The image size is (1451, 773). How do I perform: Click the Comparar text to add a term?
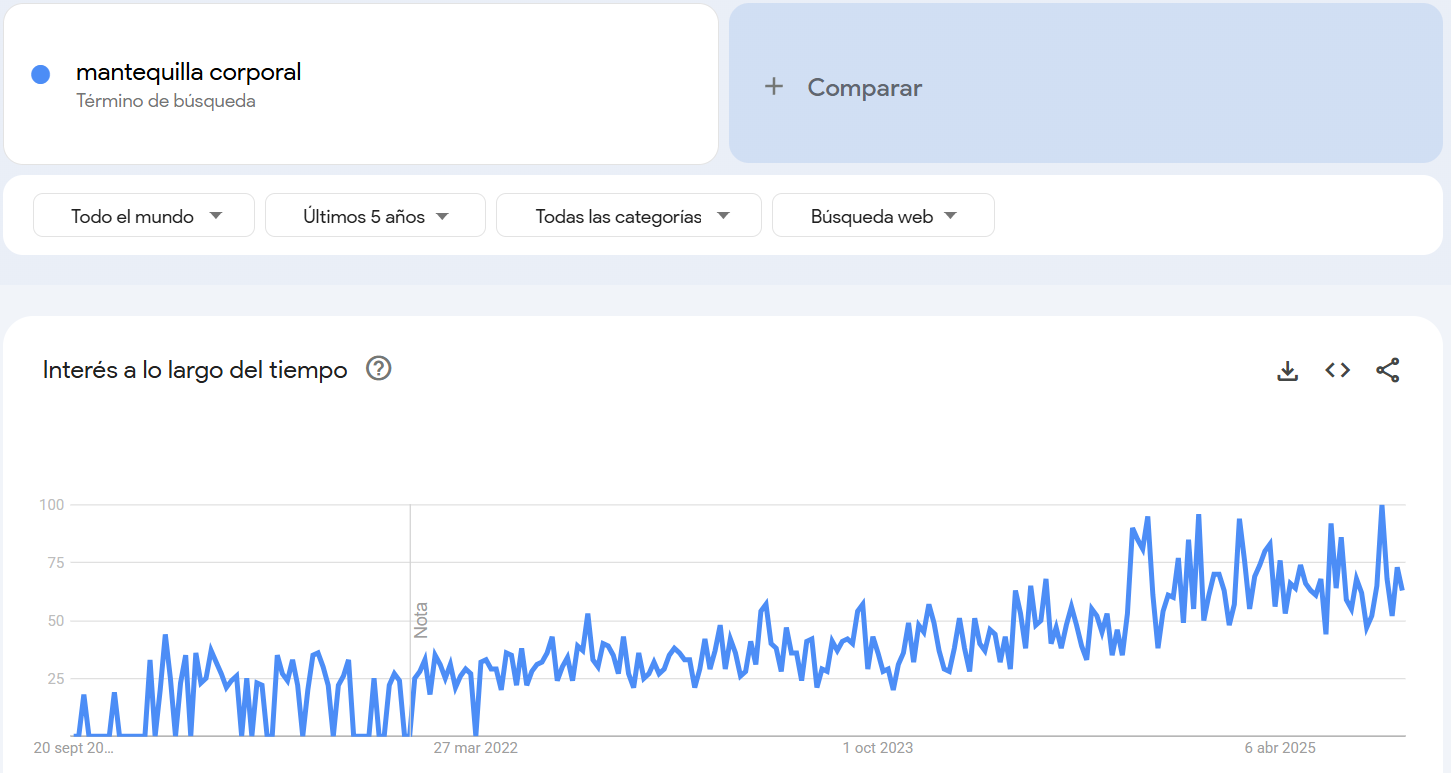(864, 88)
